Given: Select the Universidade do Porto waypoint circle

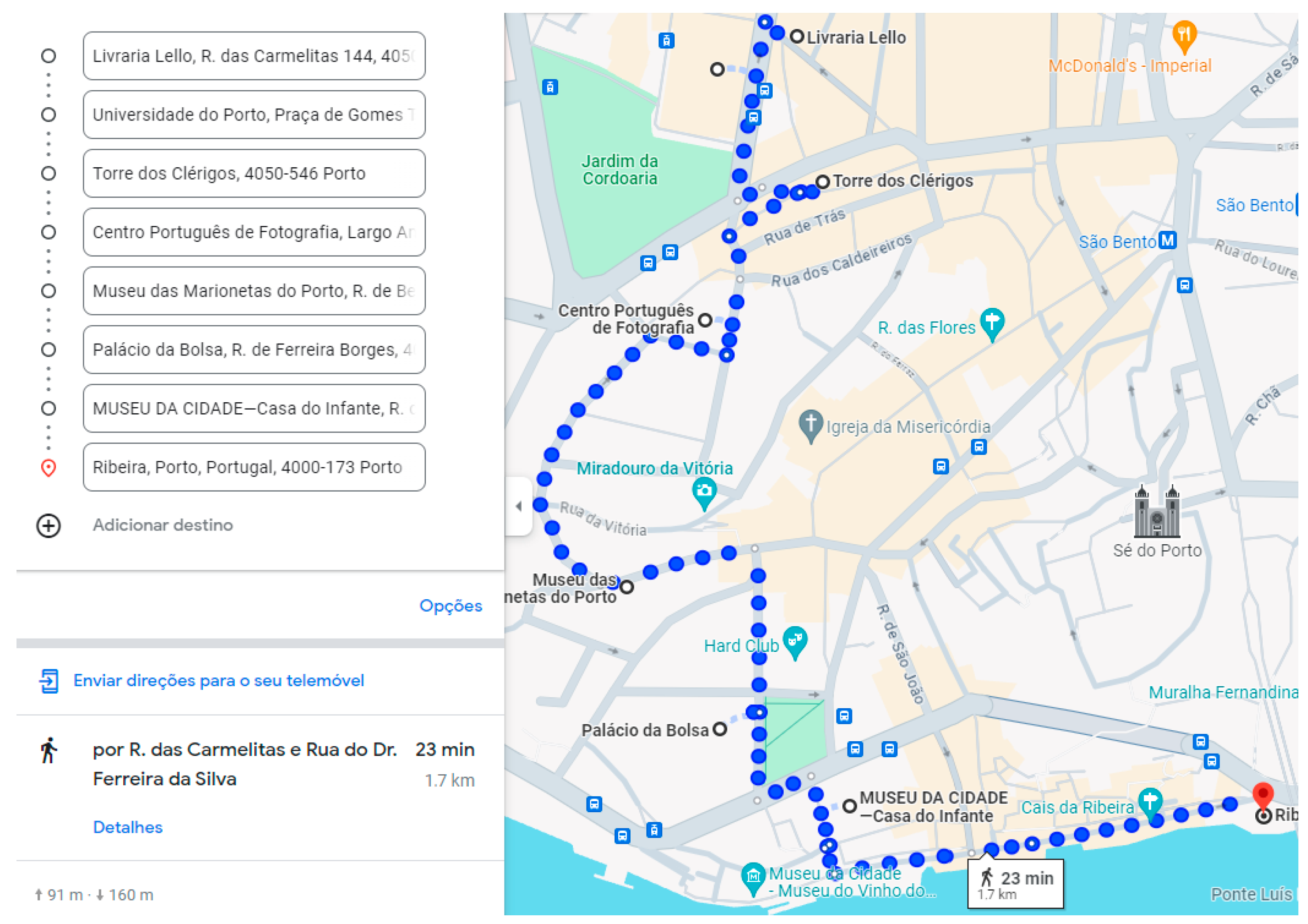Looking at the screenshot, I should pos(49,115).
